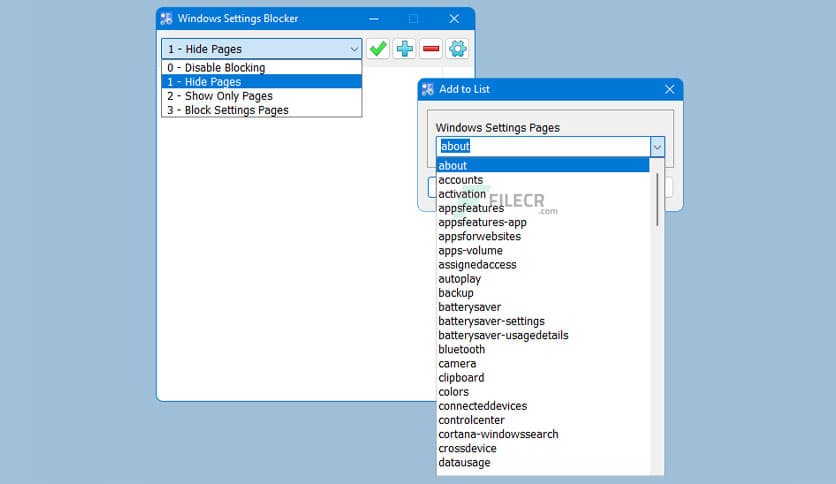Image resolution: width=836 pixels, height=484 pixels.
Task: Select '0 - Disable Blocking' option
Action: click(x=262, y=68)
